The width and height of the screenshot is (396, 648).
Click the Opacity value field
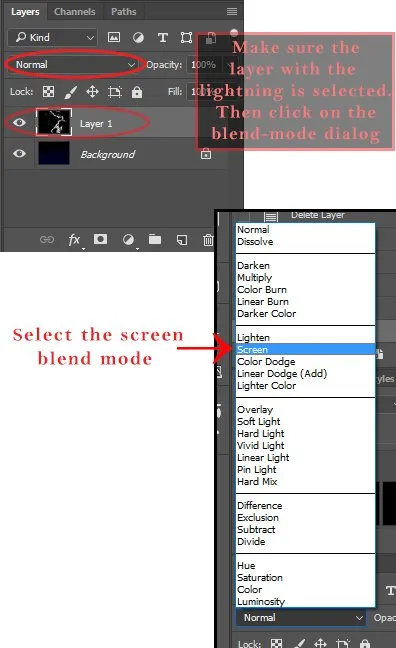[x=204, y=65]
